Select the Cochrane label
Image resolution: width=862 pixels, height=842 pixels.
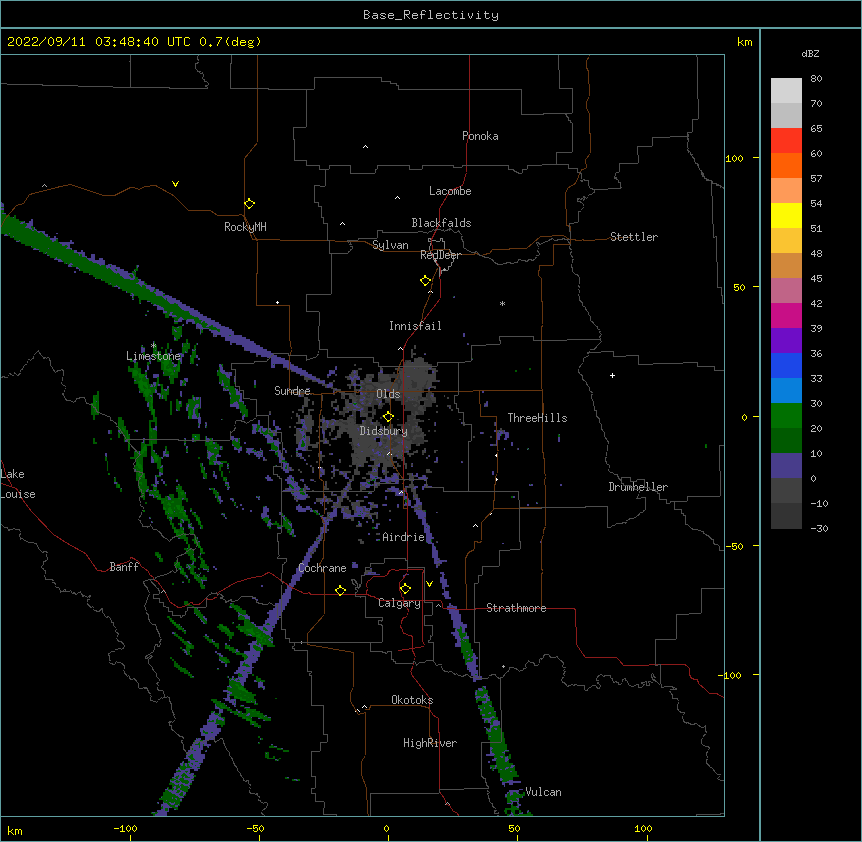click(x=322, y=568)
